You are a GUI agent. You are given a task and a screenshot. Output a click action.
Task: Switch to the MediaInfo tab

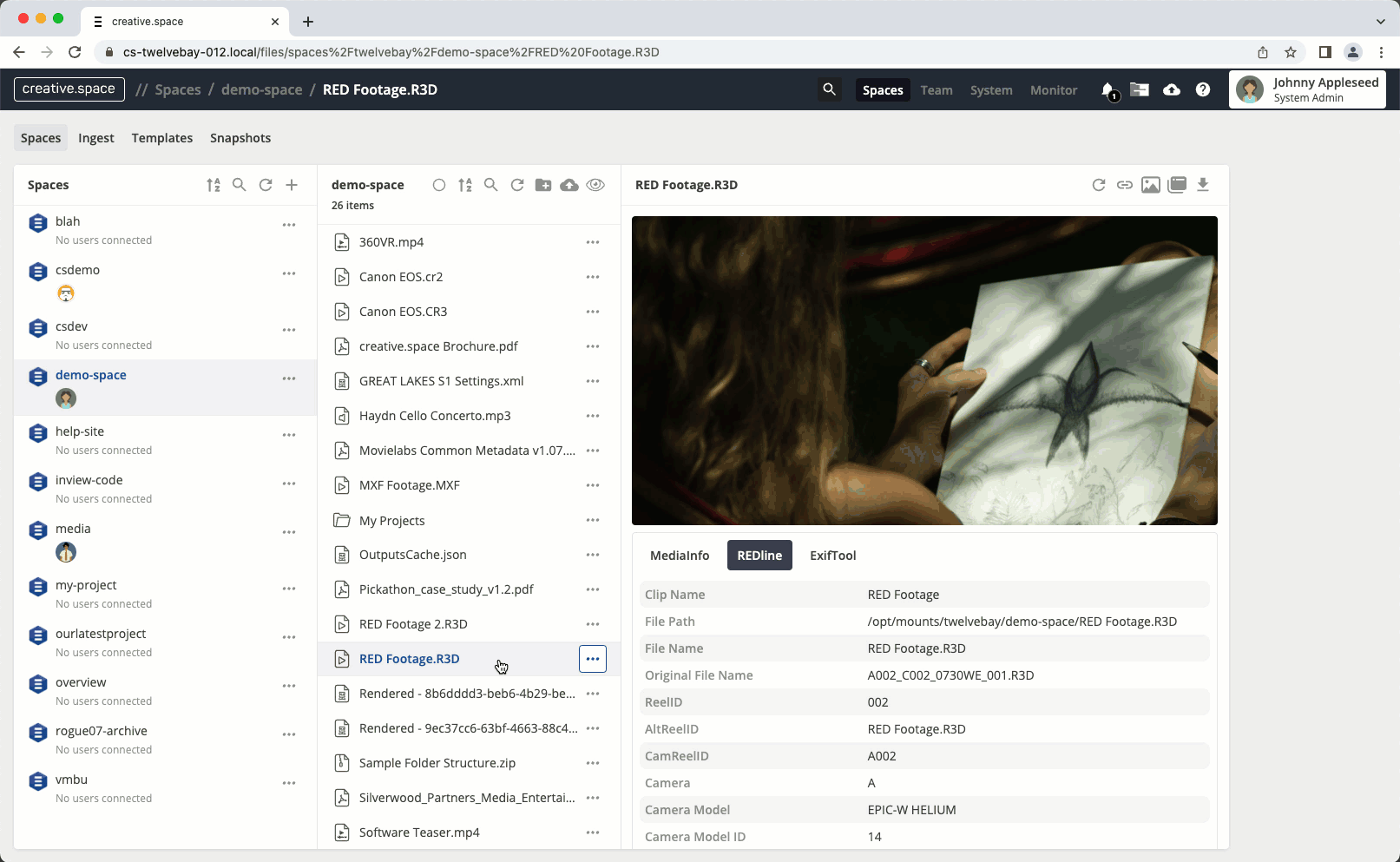[680, 556]
